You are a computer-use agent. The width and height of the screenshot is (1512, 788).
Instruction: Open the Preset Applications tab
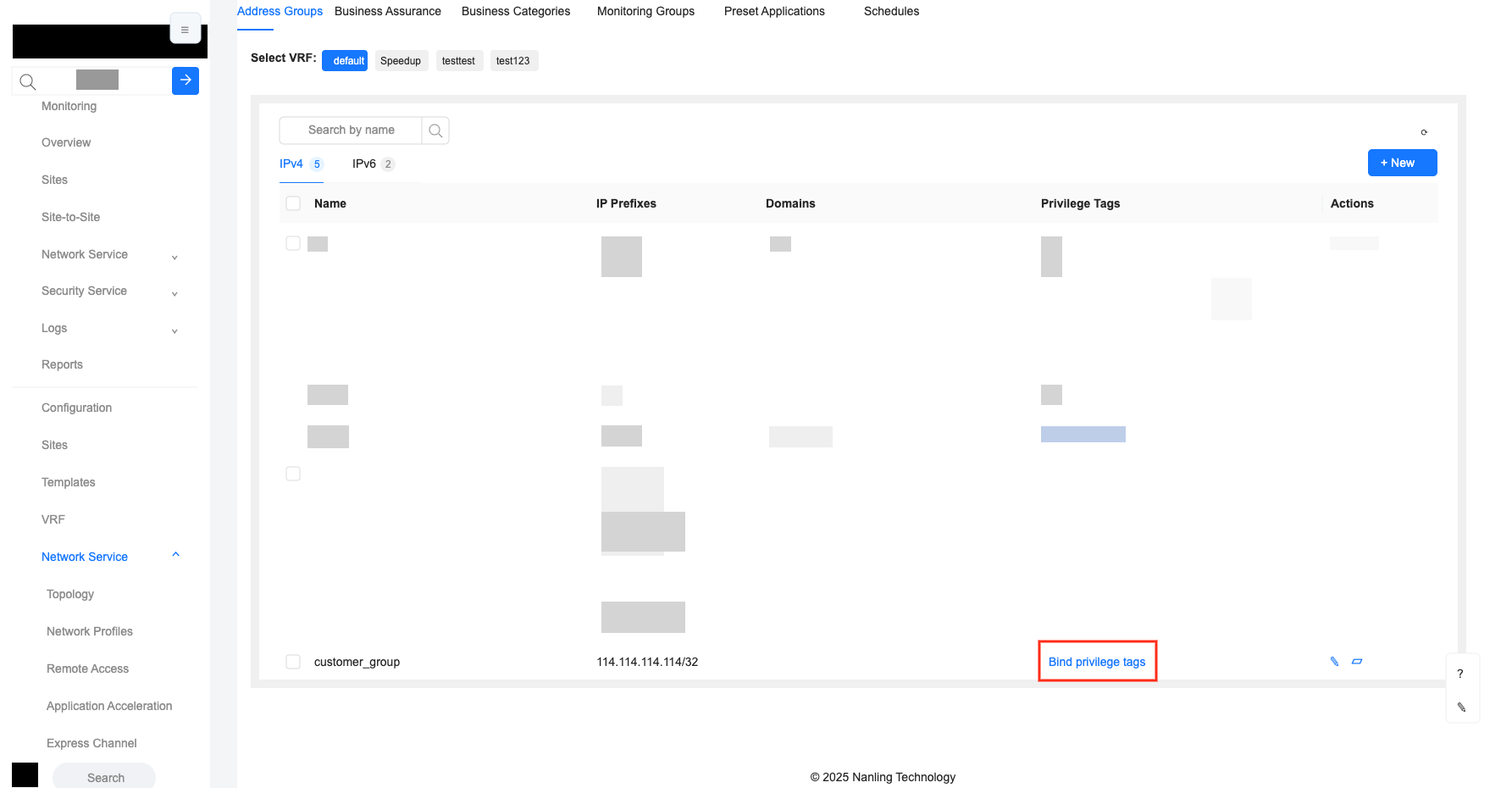(774, 11)
